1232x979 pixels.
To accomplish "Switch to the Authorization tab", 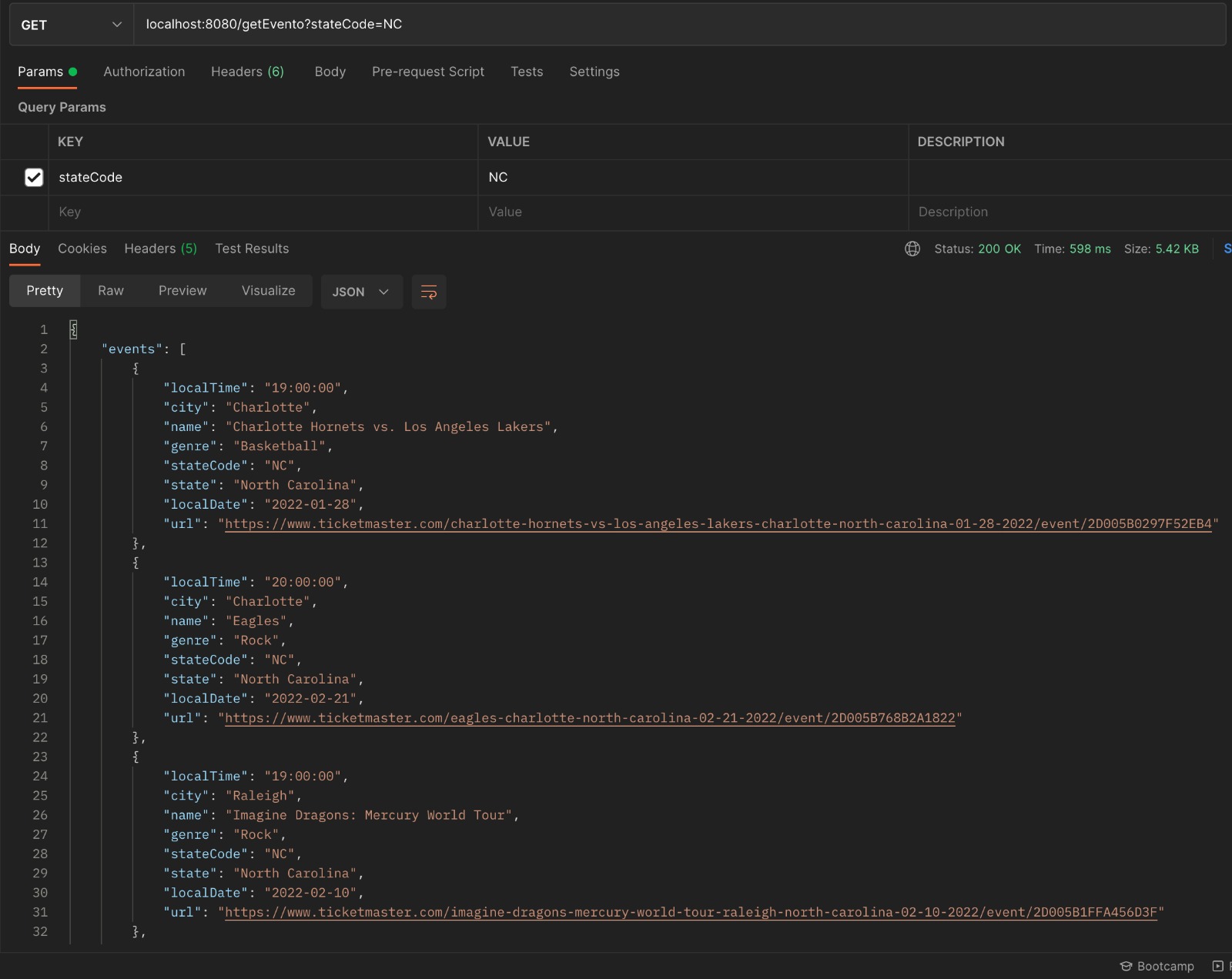I will [144, 72].
